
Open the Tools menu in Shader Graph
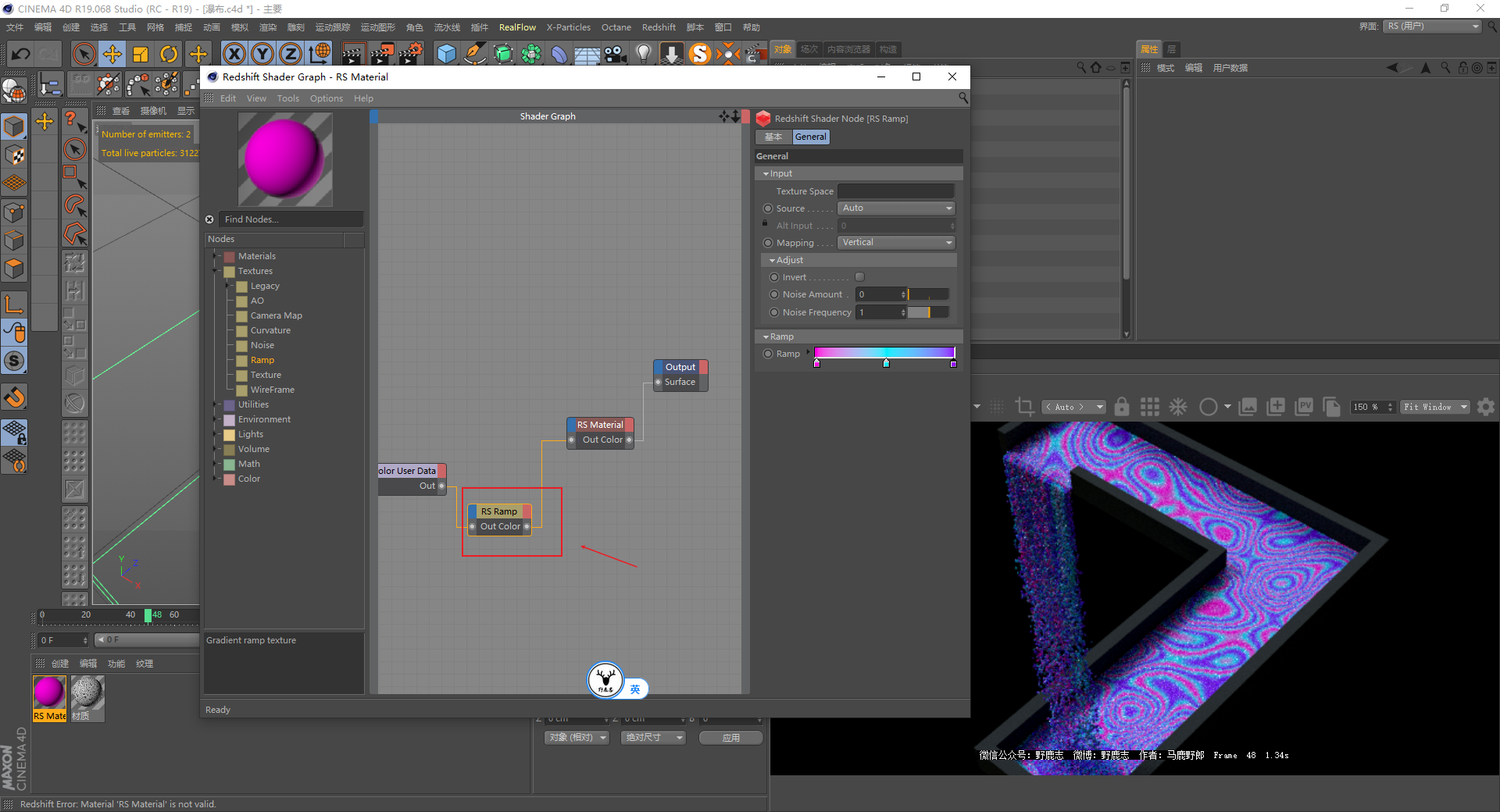point(288,98)
